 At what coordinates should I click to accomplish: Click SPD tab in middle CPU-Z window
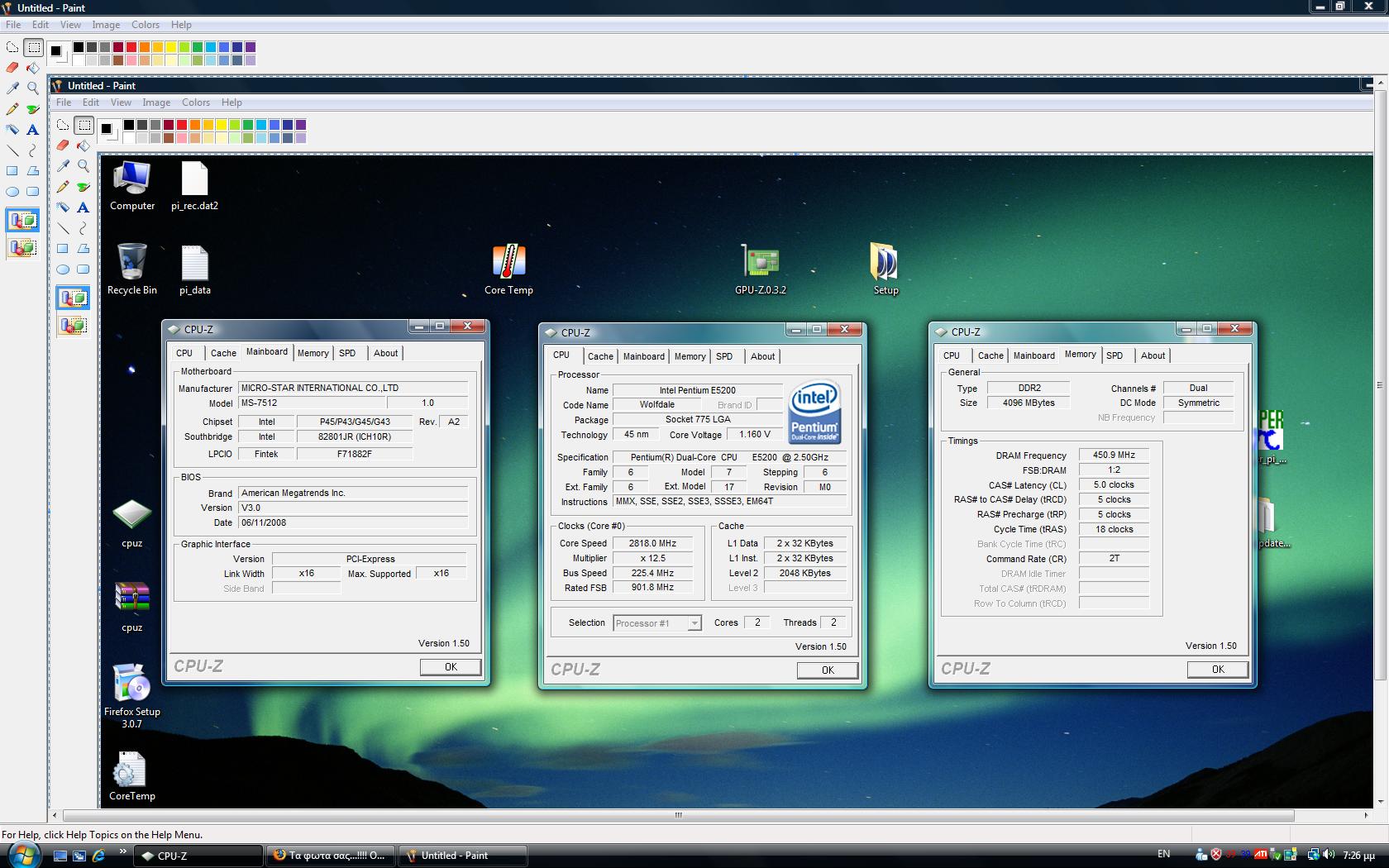[724, 356]
